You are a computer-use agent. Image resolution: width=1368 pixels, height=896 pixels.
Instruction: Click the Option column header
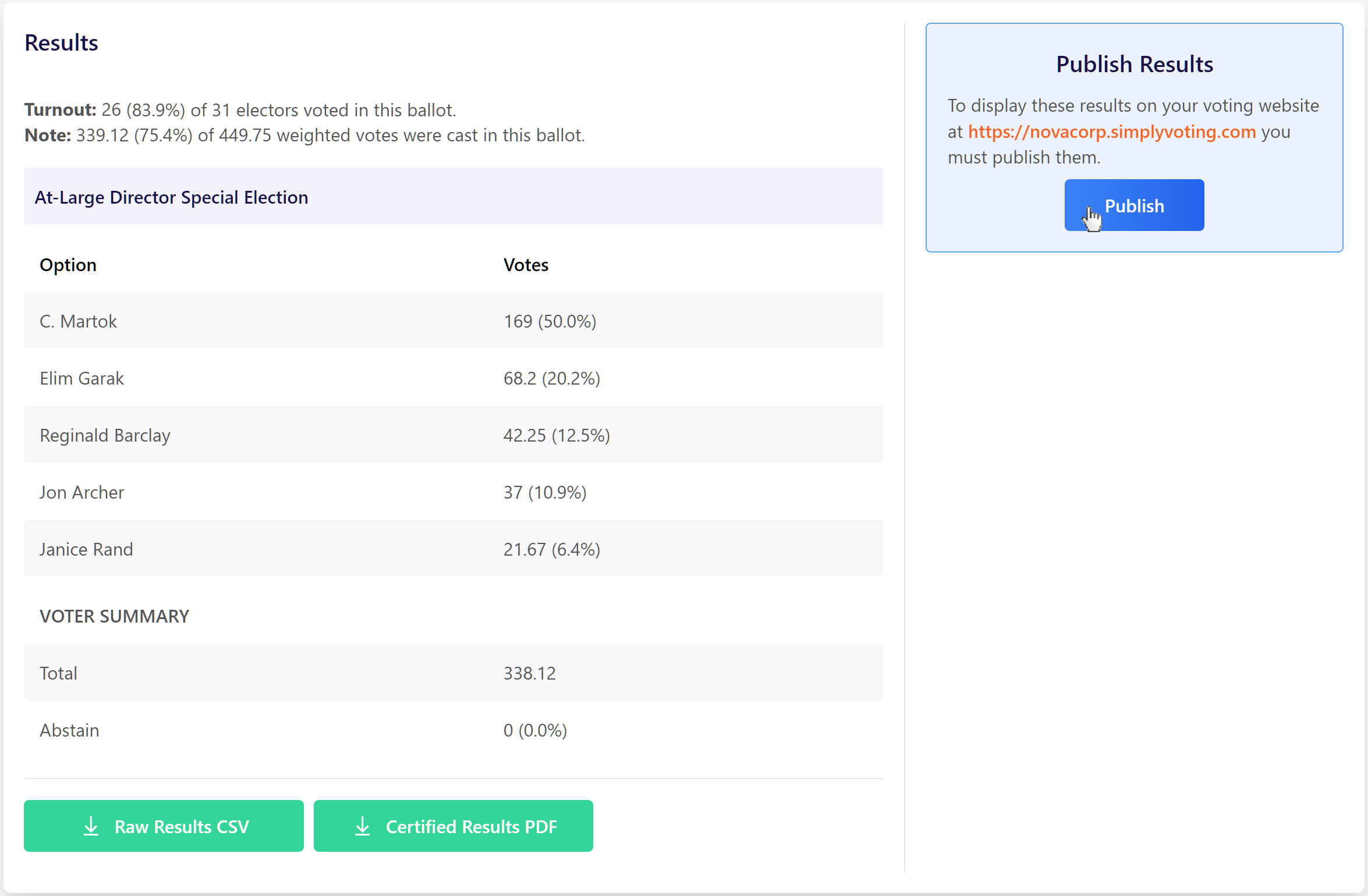click(68, 265)
